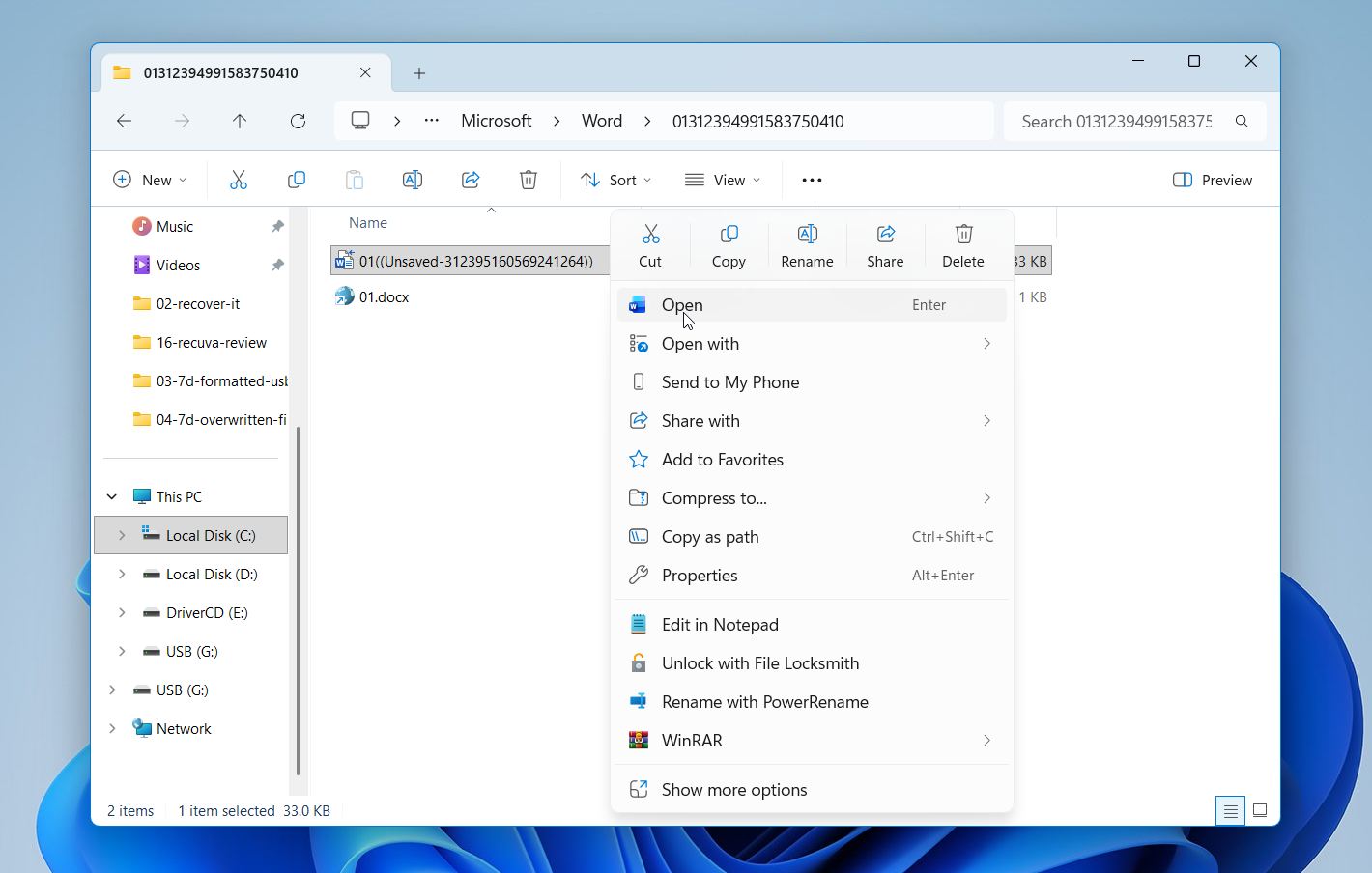Toggle the Preview pane
Viewport: 1372px width, 873px height.
(x=1212, y=180)
